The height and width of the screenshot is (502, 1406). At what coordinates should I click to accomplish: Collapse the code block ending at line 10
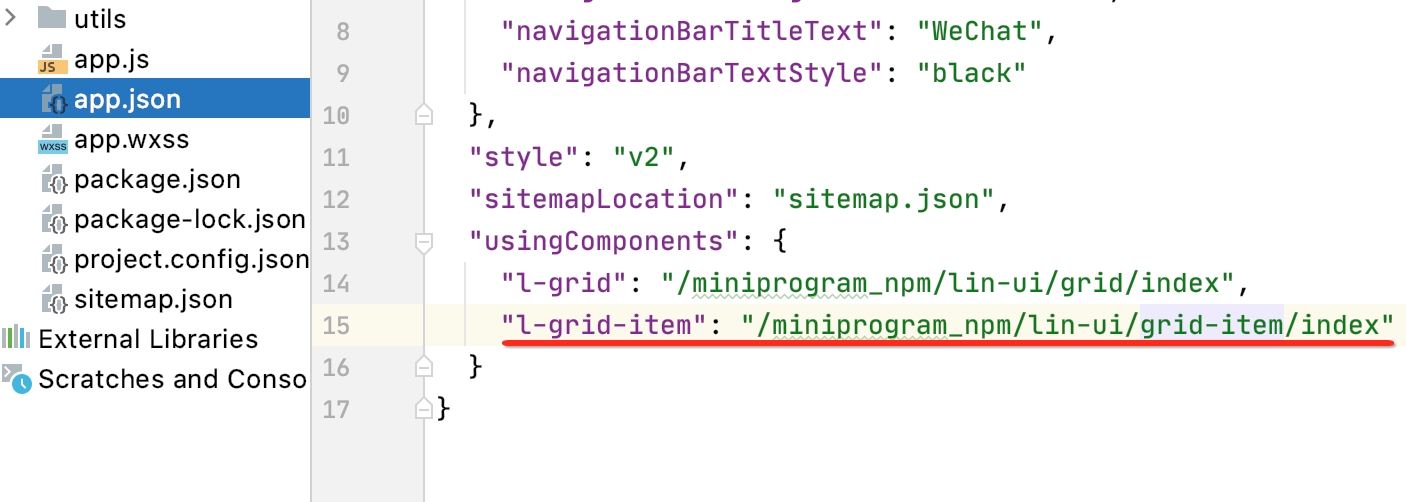(424, 115)
